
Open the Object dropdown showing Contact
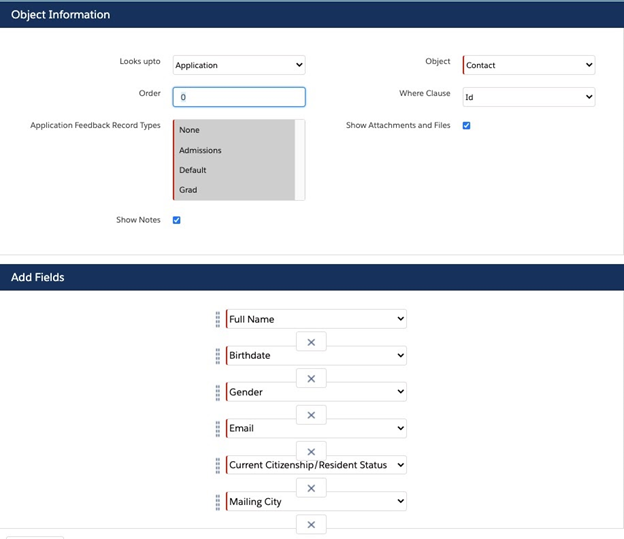click(529, 65)
